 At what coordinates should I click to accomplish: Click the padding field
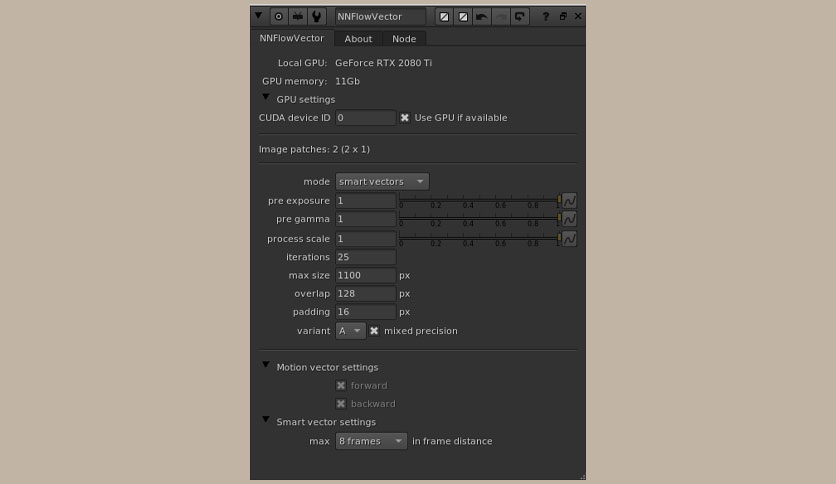(x=365, y=312)
